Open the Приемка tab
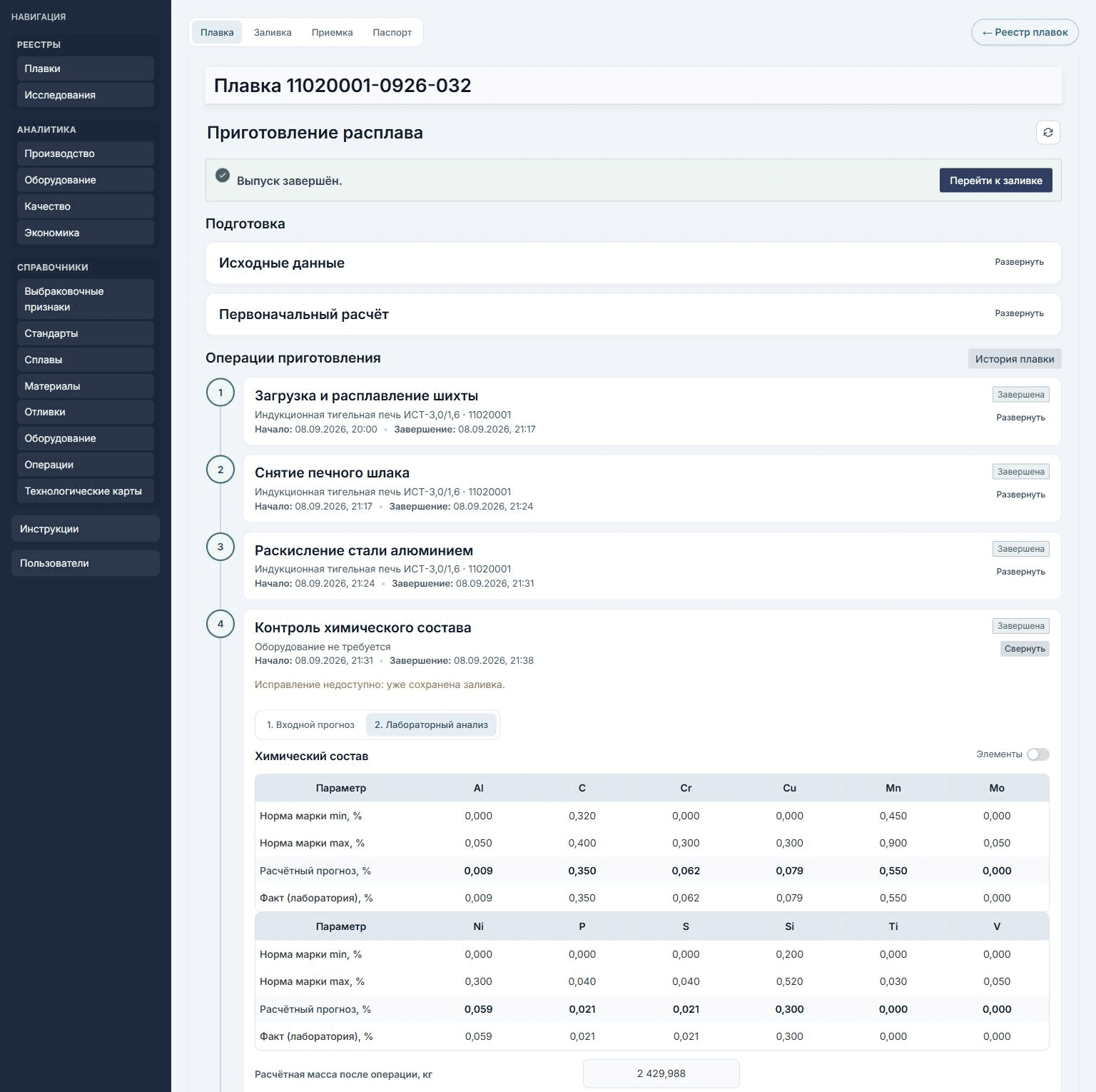The height and width of the screenshot is (1092, 1096). click(332, 32)
